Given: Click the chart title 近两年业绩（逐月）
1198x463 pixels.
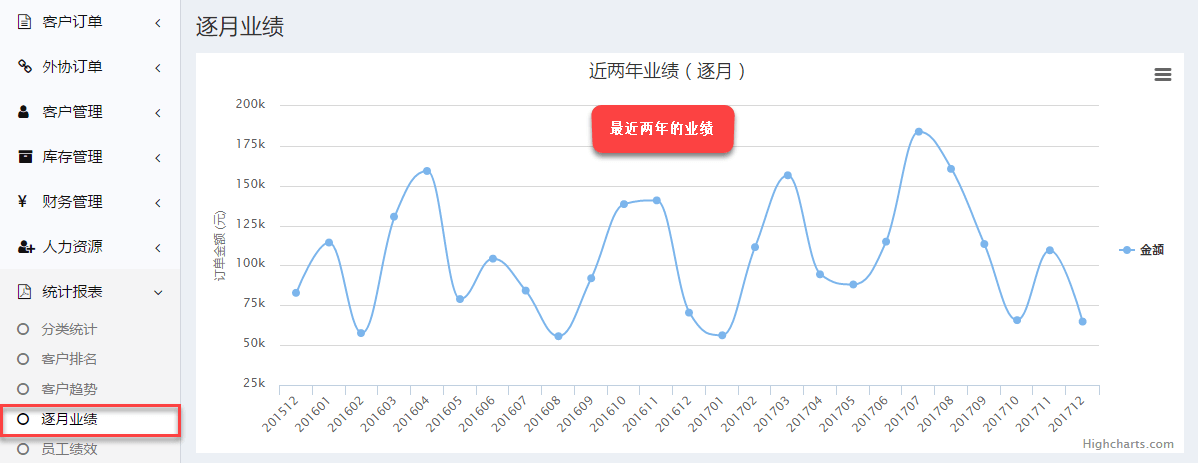Looking at the screenshot, I should [668, 71].
